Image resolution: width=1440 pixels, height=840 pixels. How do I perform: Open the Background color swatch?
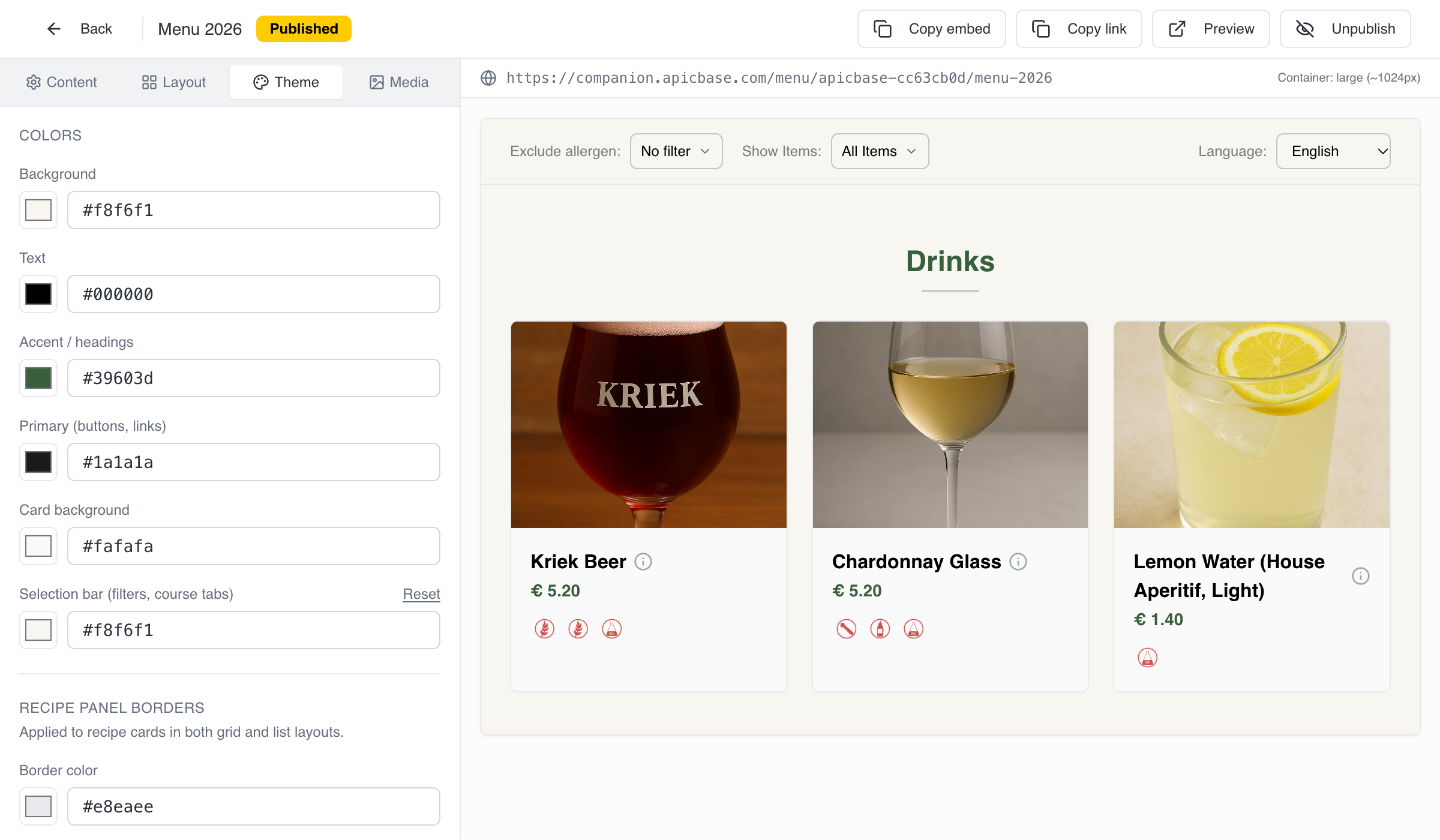point(38,210)
